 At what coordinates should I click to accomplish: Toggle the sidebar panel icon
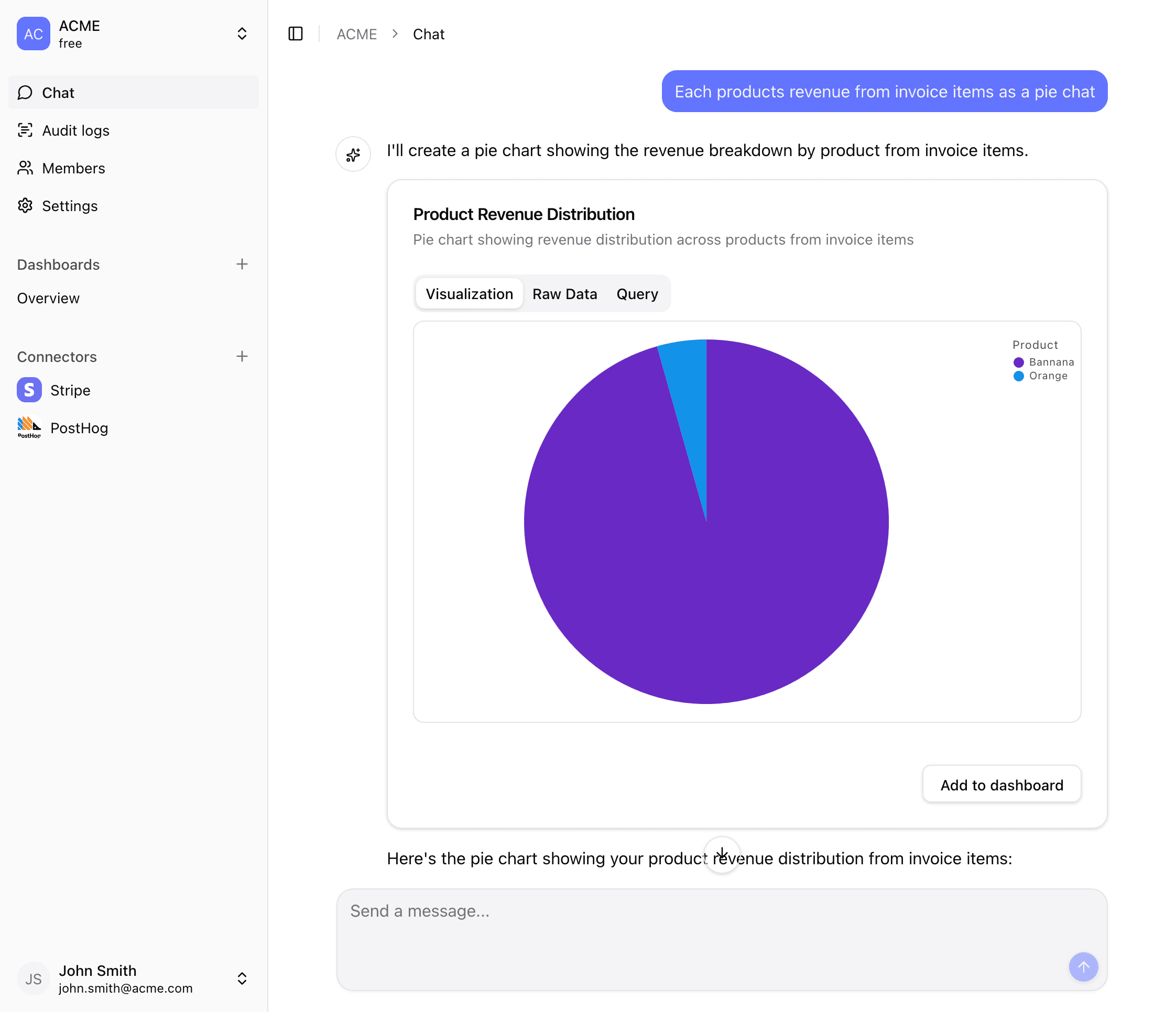(x=295, y=34)
